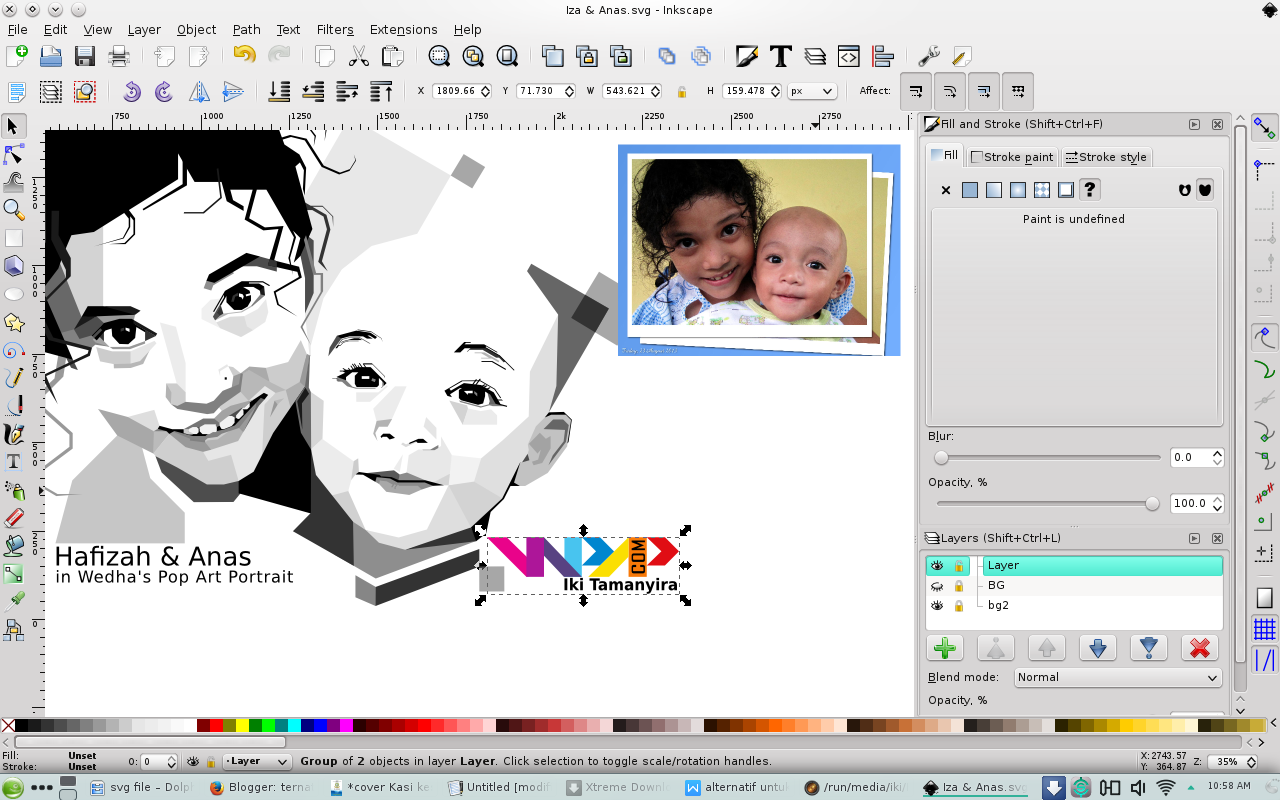This screenshot has height=800, width=1280.
Task: Click the Undo arrow icon
Action: 244,56
